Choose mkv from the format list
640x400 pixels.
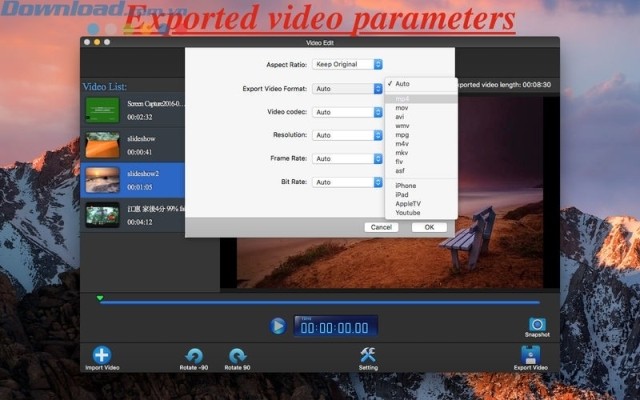(421, 153)
